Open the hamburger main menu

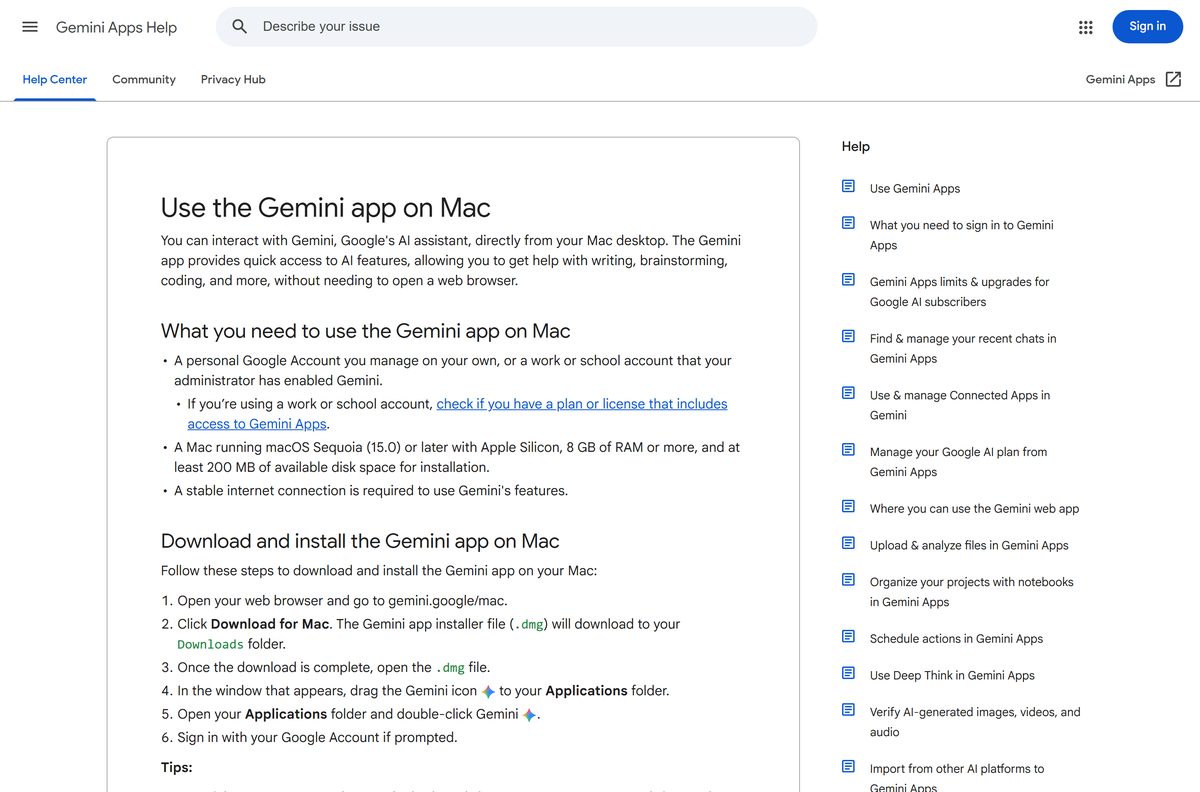click(30, 27)
